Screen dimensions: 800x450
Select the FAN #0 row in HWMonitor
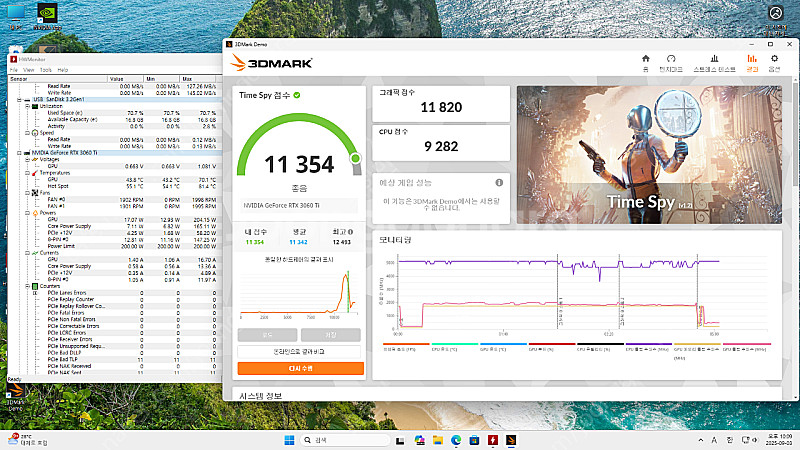pyautogui.click(x=115, y=199)
